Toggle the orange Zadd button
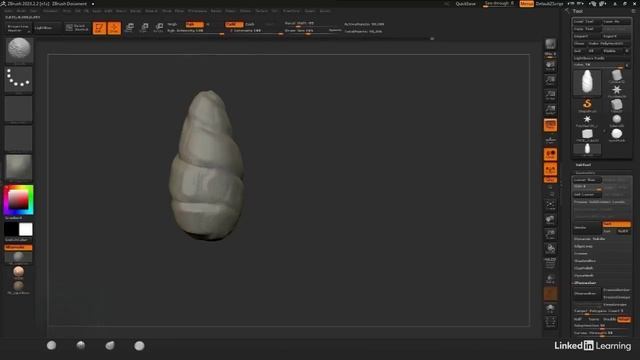The height and width of the screenshot is (360, 640). pyautogui.click(x=234, y=24)
